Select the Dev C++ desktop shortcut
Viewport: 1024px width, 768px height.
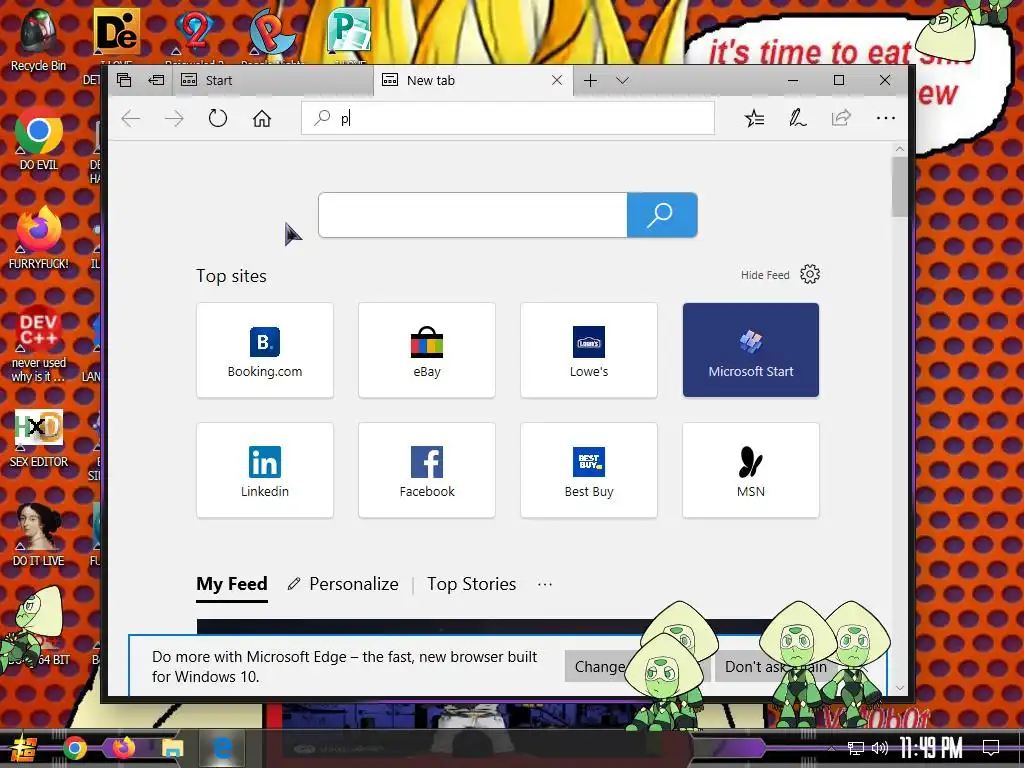click(x=39, y=344)
